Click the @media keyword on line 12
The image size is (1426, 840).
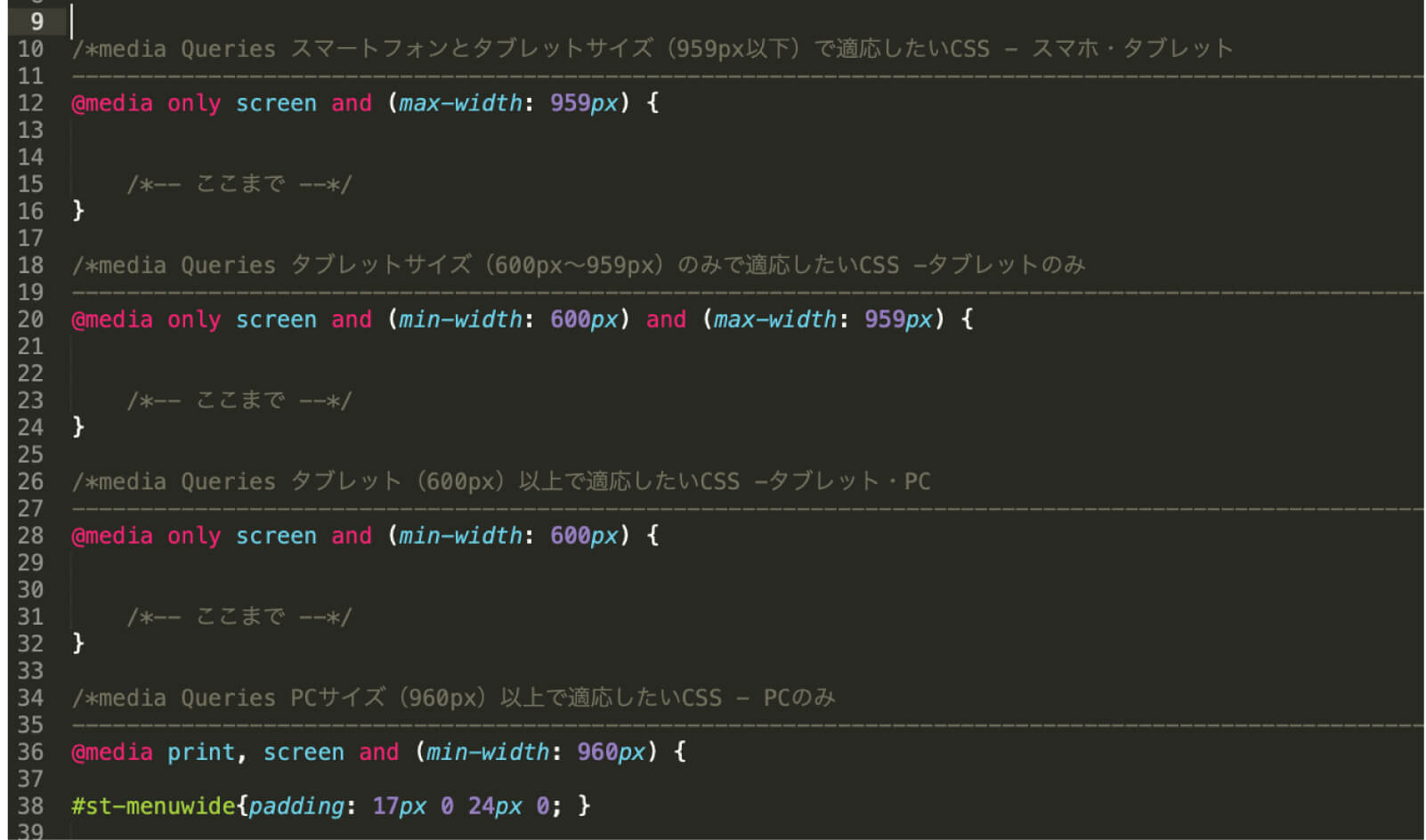pos(112,103)
